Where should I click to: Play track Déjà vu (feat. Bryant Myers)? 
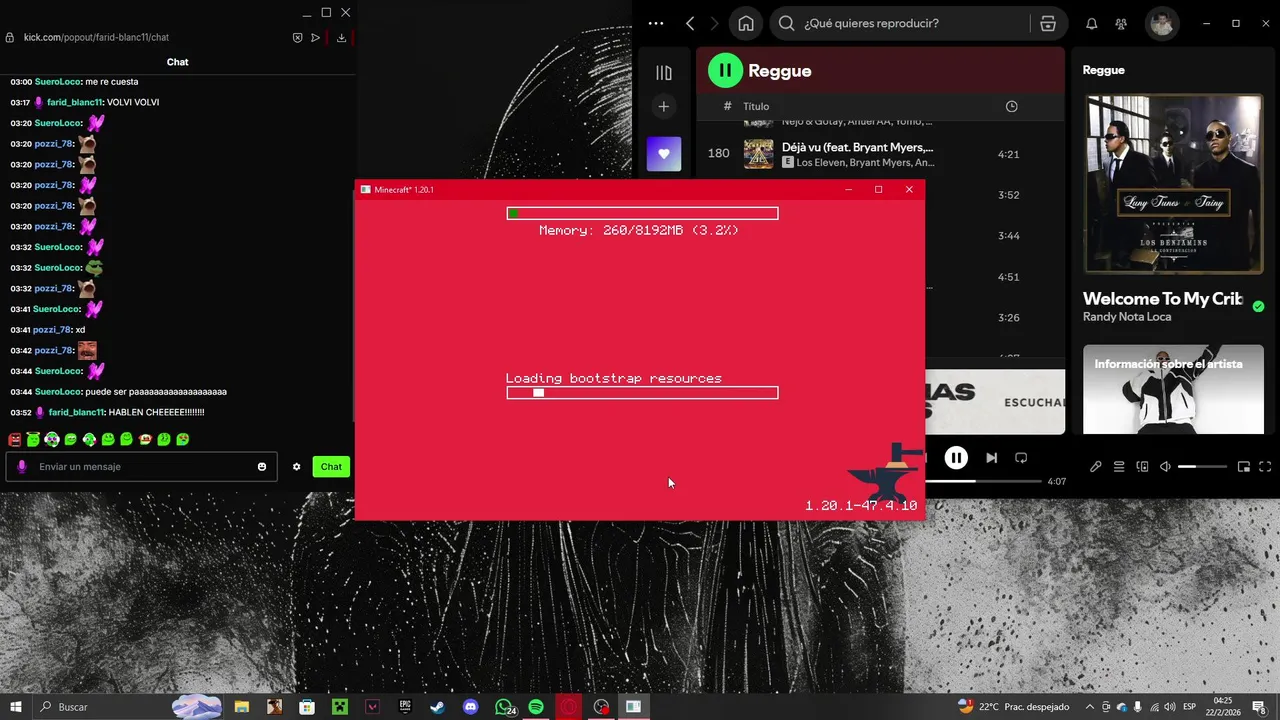857,147
